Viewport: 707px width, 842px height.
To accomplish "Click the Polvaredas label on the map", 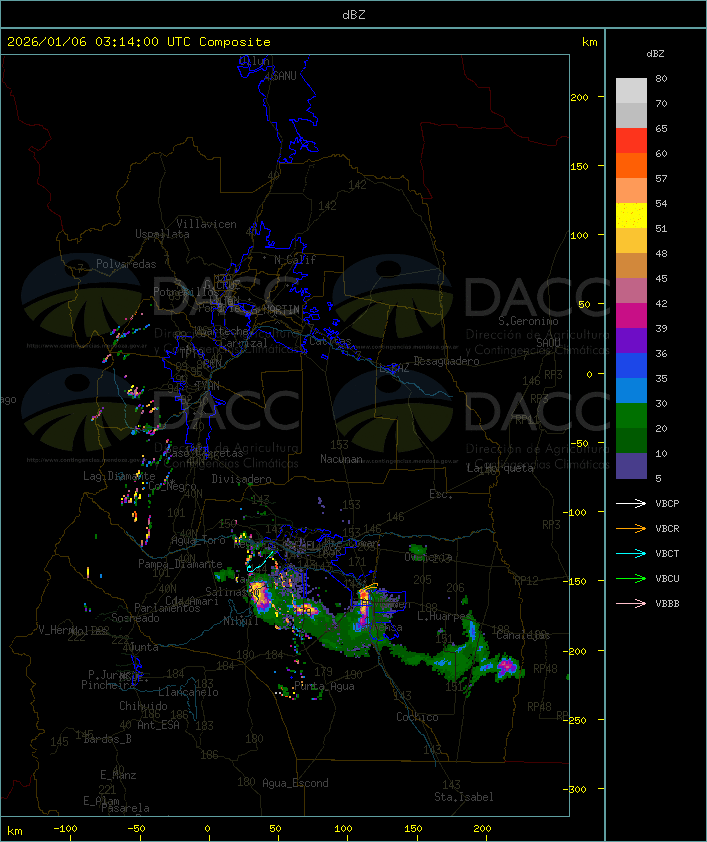I will (x=126, y=264).
